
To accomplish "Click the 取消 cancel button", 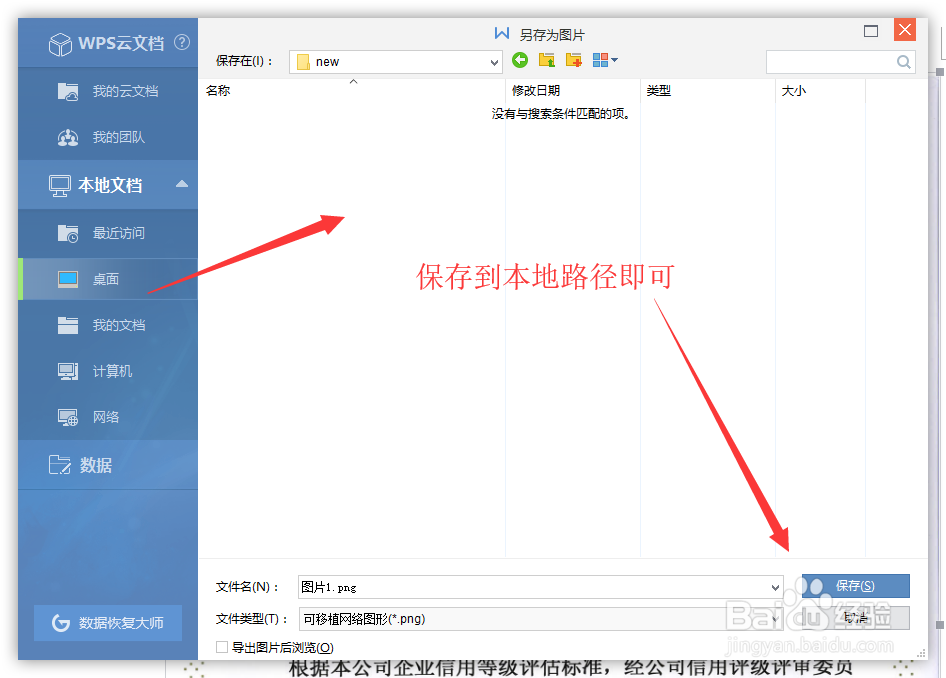I will 856,618.
